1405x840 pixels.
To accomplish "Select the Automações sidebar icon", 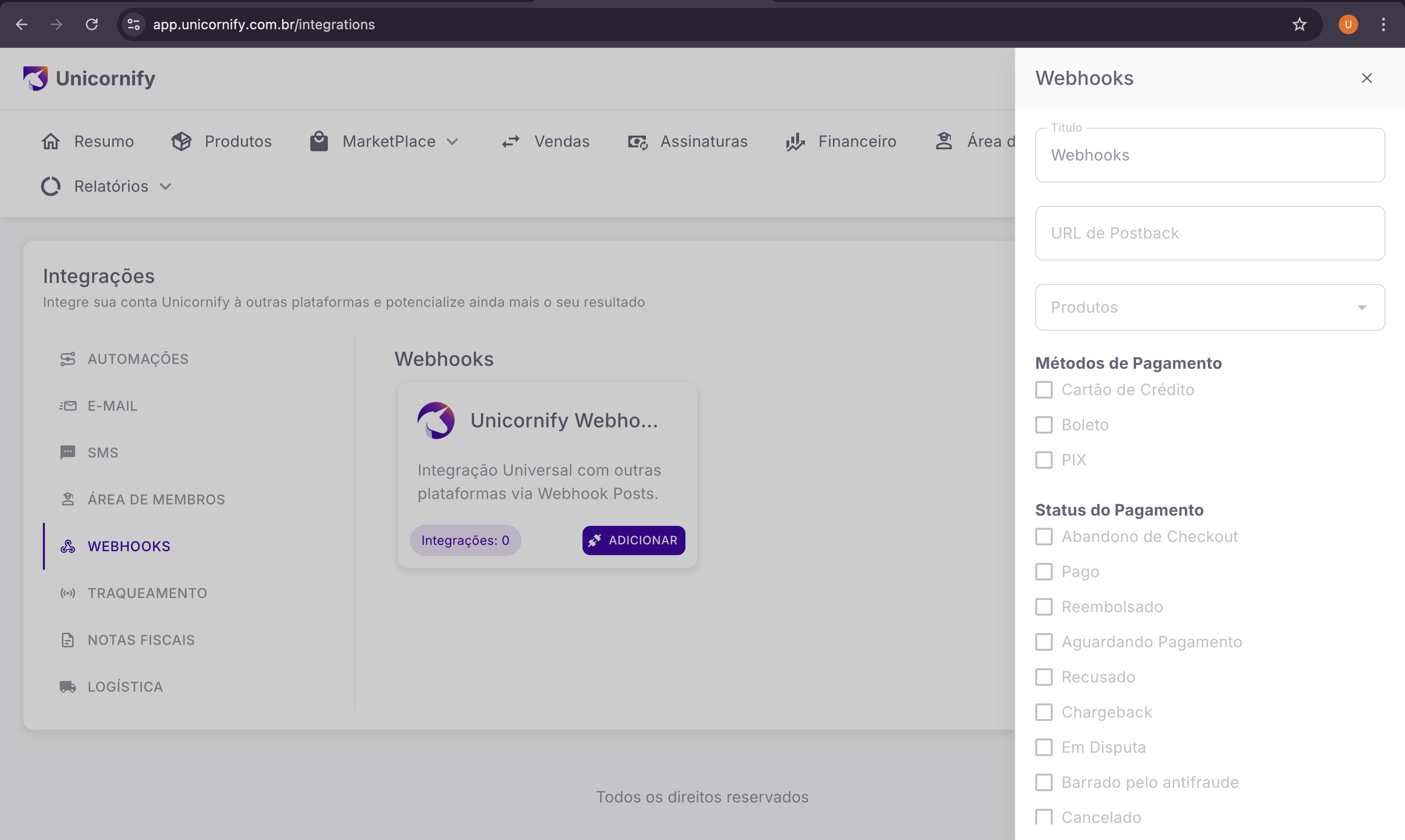I will tap(68, 359).
